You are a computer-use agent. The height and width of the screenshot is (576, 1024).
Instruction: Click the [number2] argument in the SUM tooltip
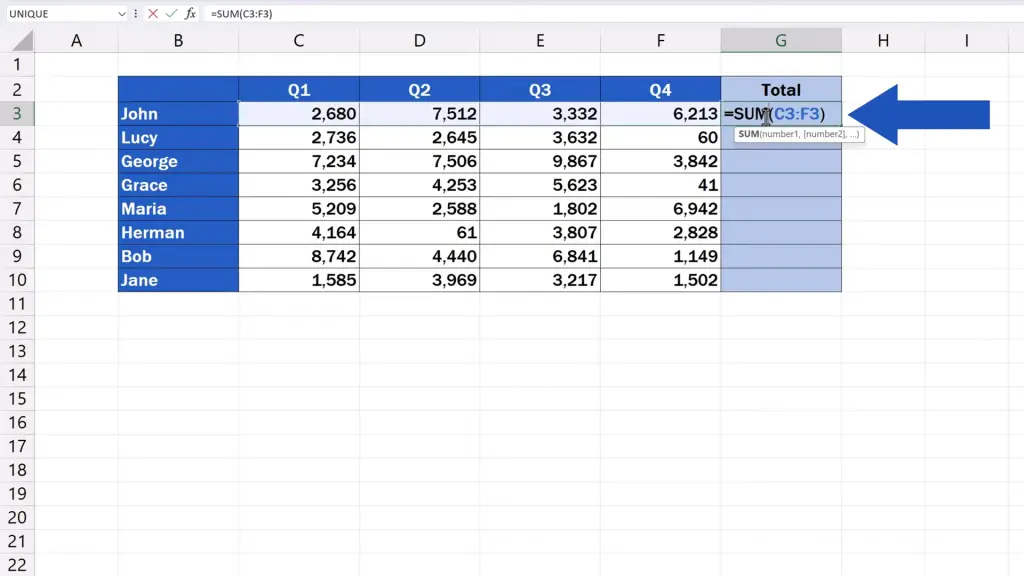(x=824, y=134)
